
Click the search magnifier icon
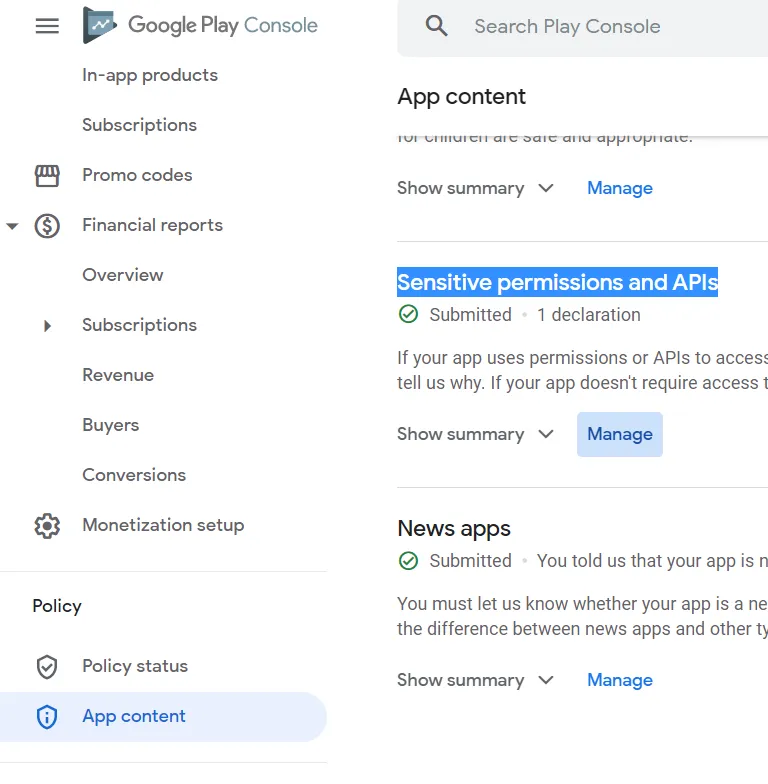(x=436, y=26)
